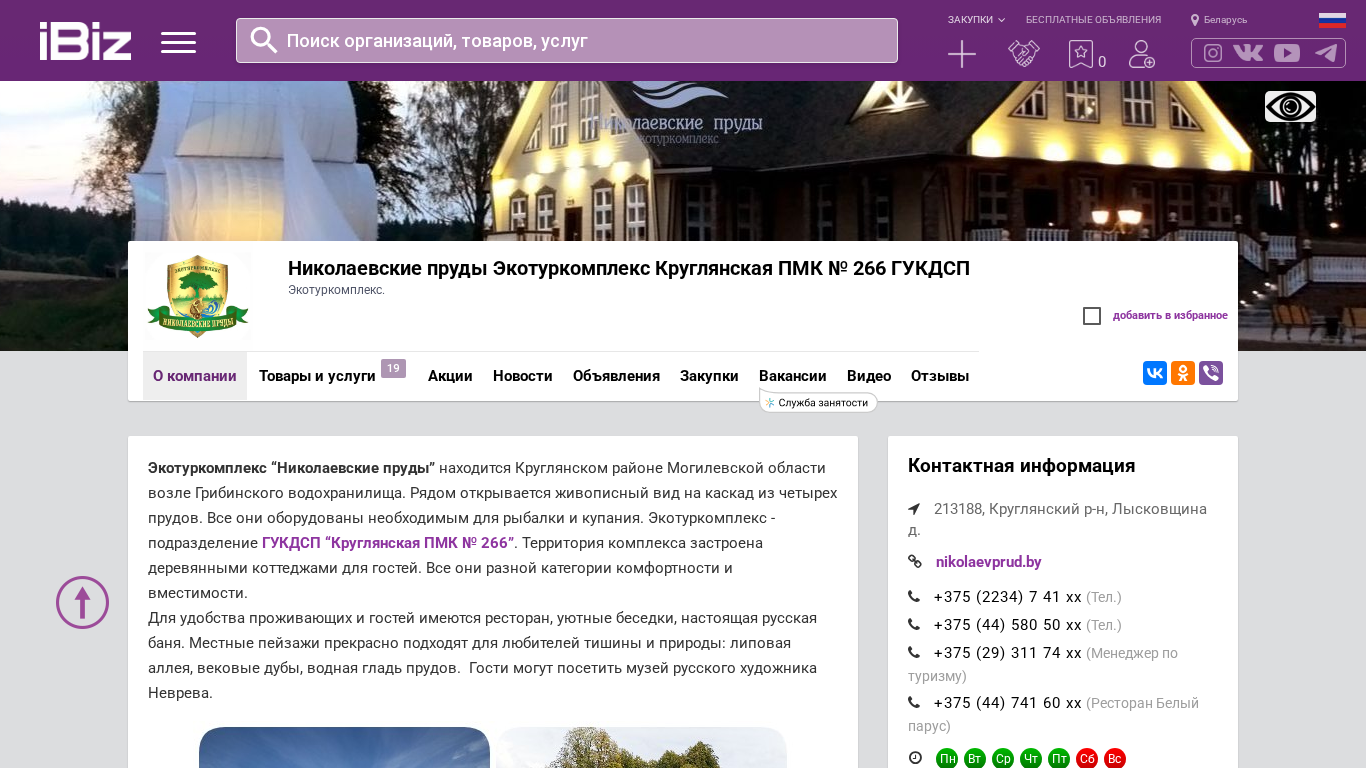Open the Telegram channel

[1326, 53]
